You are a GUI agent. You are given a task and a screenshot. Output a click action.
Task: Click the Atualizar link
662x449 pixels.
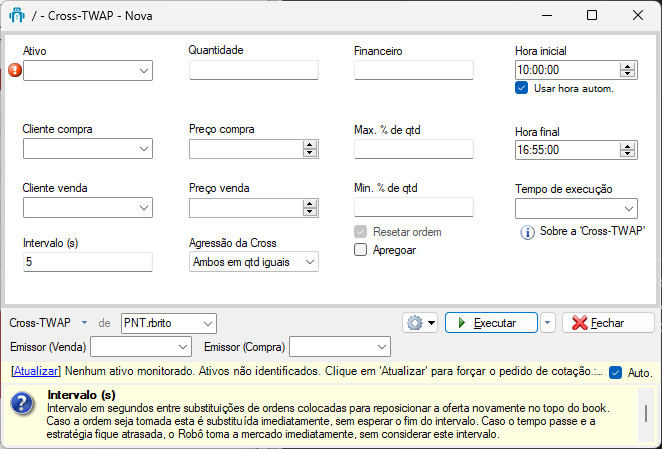[x=35, y=371]
